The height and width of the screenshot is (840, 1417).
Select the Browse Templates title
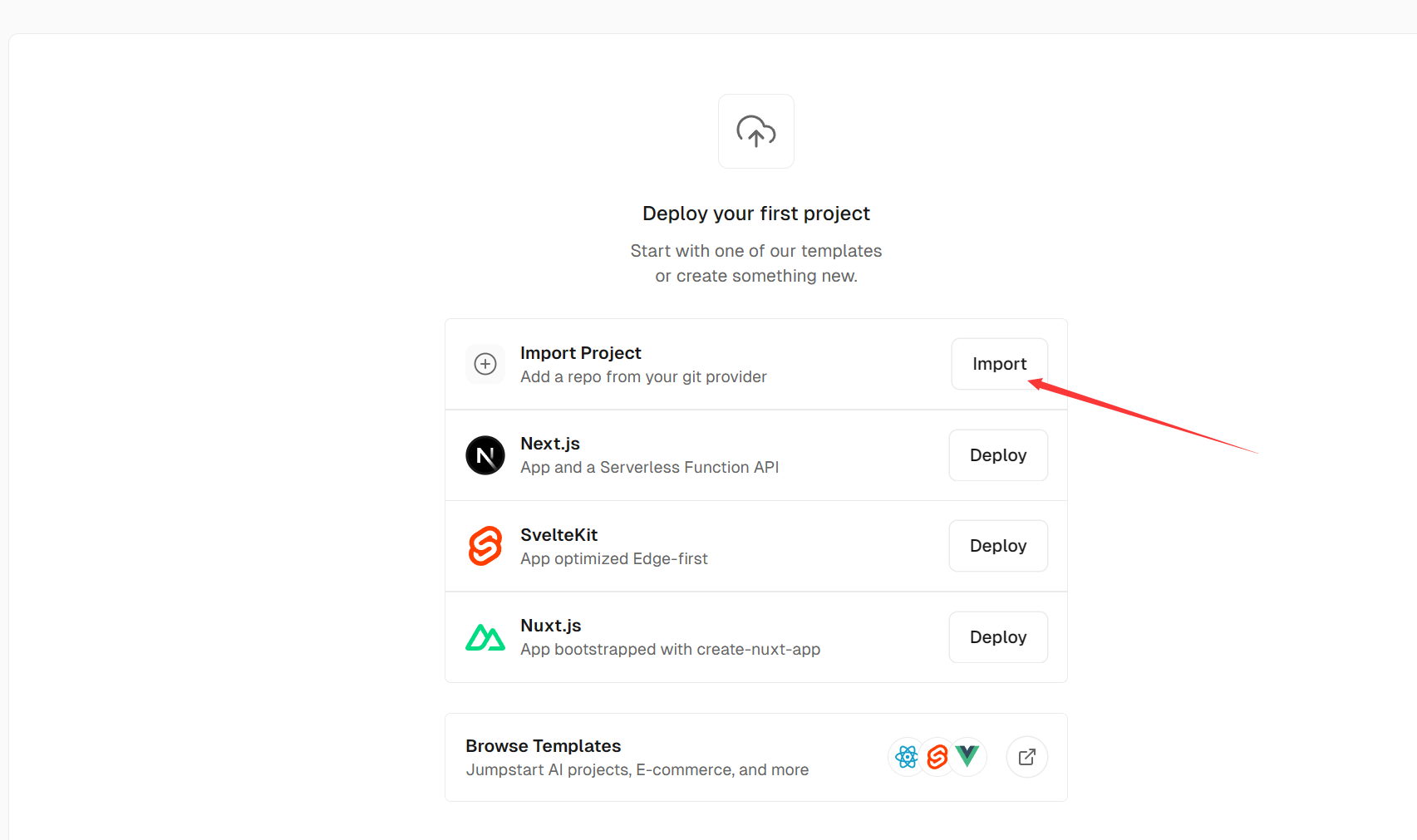pyautogui.click(x=543, y=746)
